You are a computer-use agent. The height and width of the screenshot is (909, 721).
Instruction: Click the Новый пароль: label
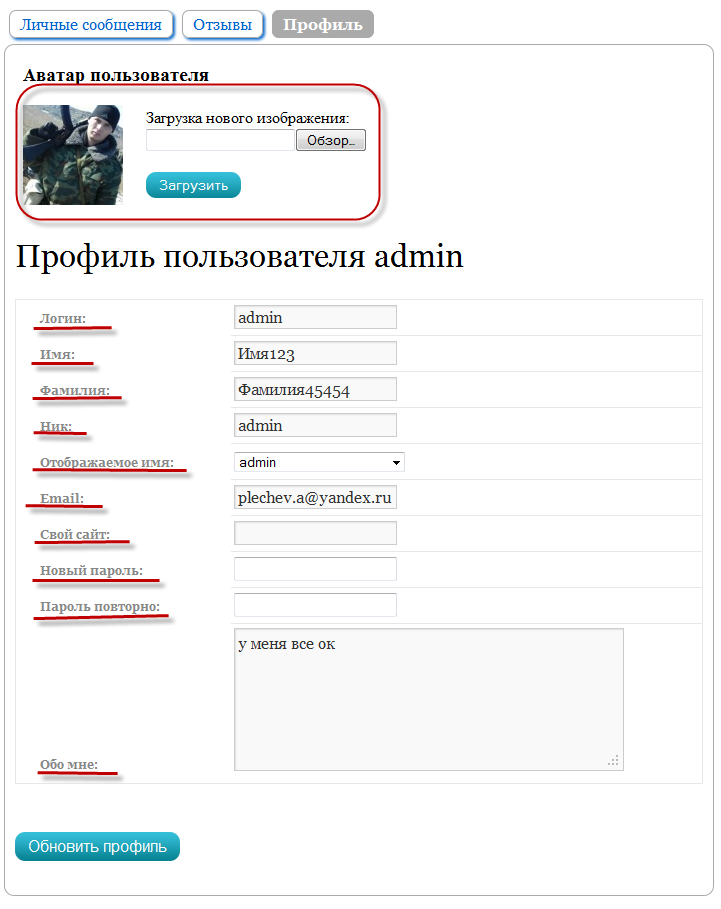[92, 570]
